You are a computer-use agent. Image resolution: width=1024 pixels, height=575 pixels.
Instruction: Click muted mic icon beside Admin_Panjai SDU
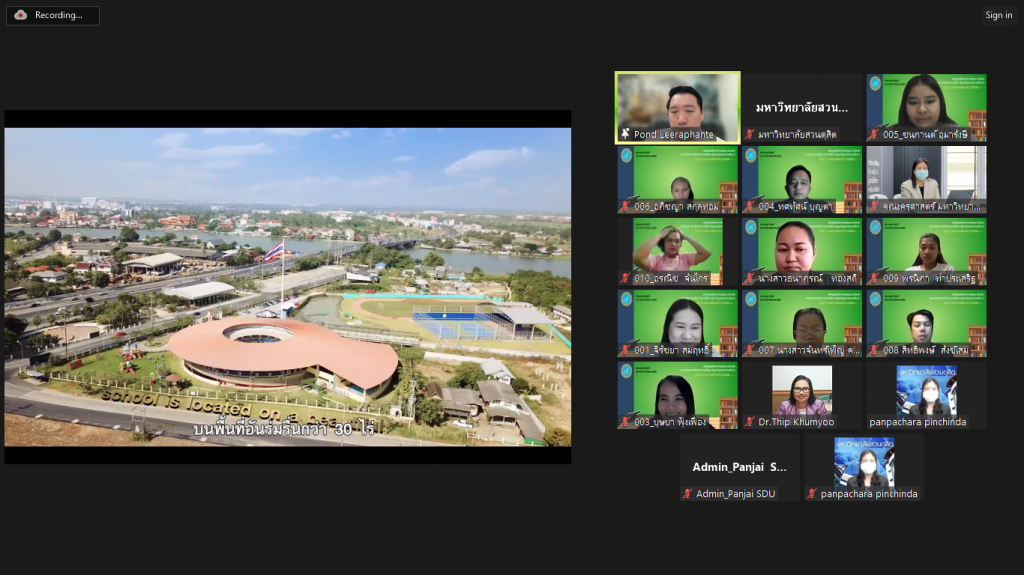pyautogui.click(x=687, y=493)
